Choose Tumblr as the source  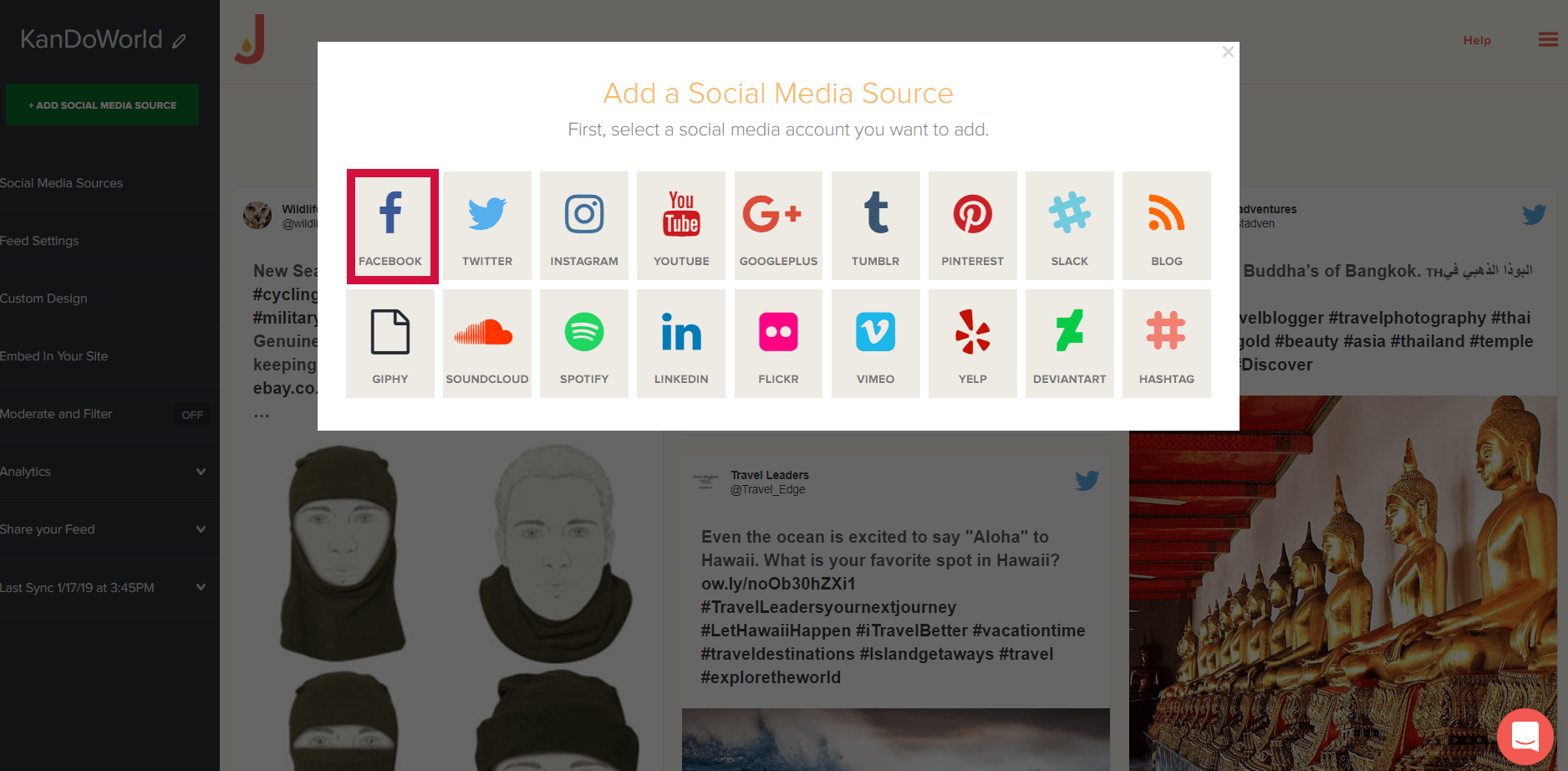pyautogui.click(x=876, y=226)
